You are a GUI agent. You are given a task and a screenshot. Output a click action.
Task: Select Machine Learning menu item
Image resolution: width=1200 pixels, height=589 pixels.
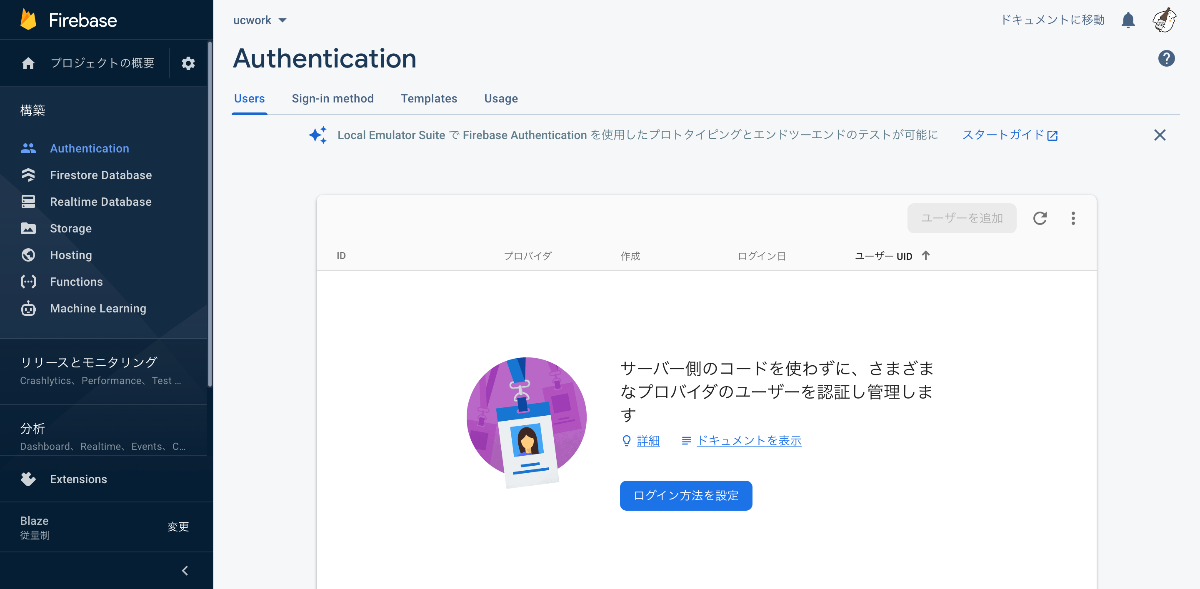pyautogui.click(x=98, y=309)
